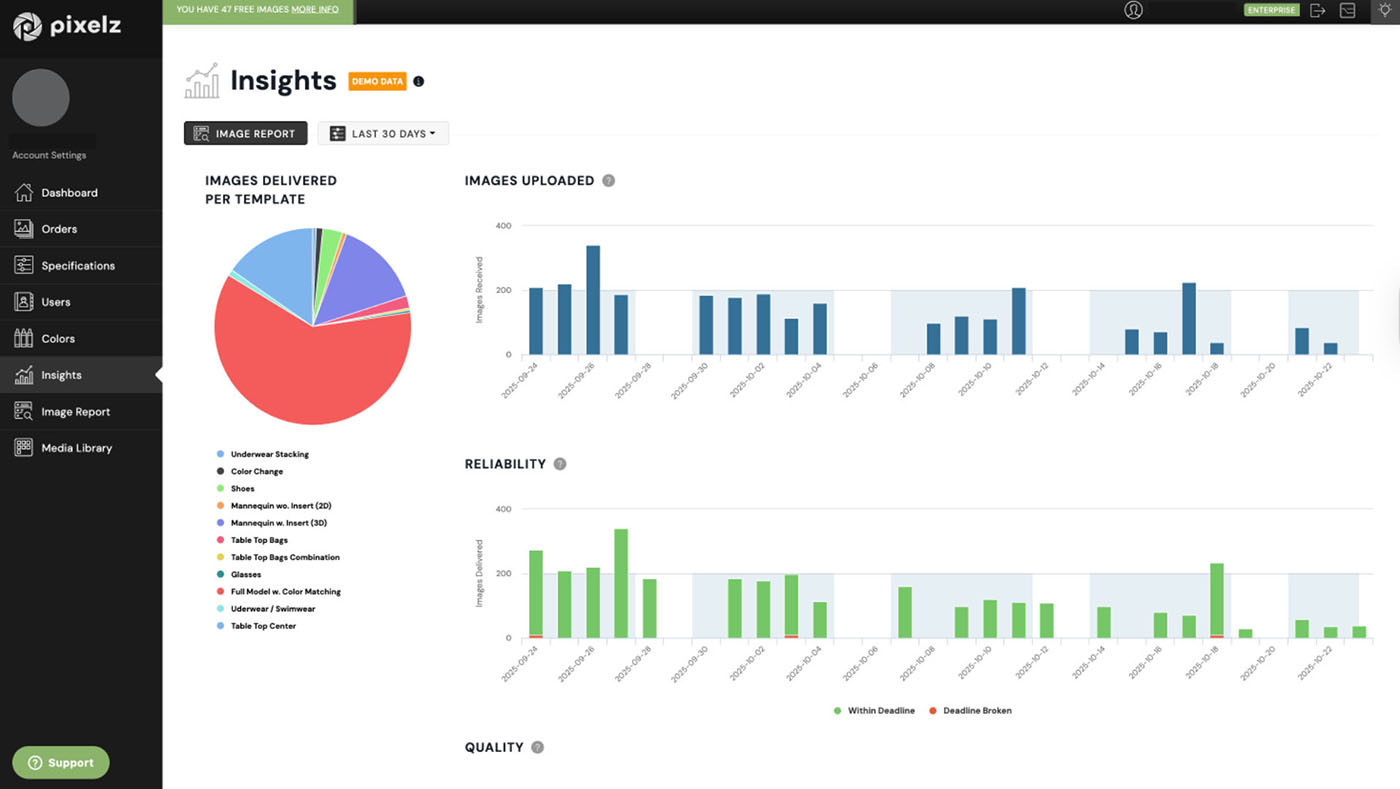Click the Image Report sidebar icon

tap(24, 412)
